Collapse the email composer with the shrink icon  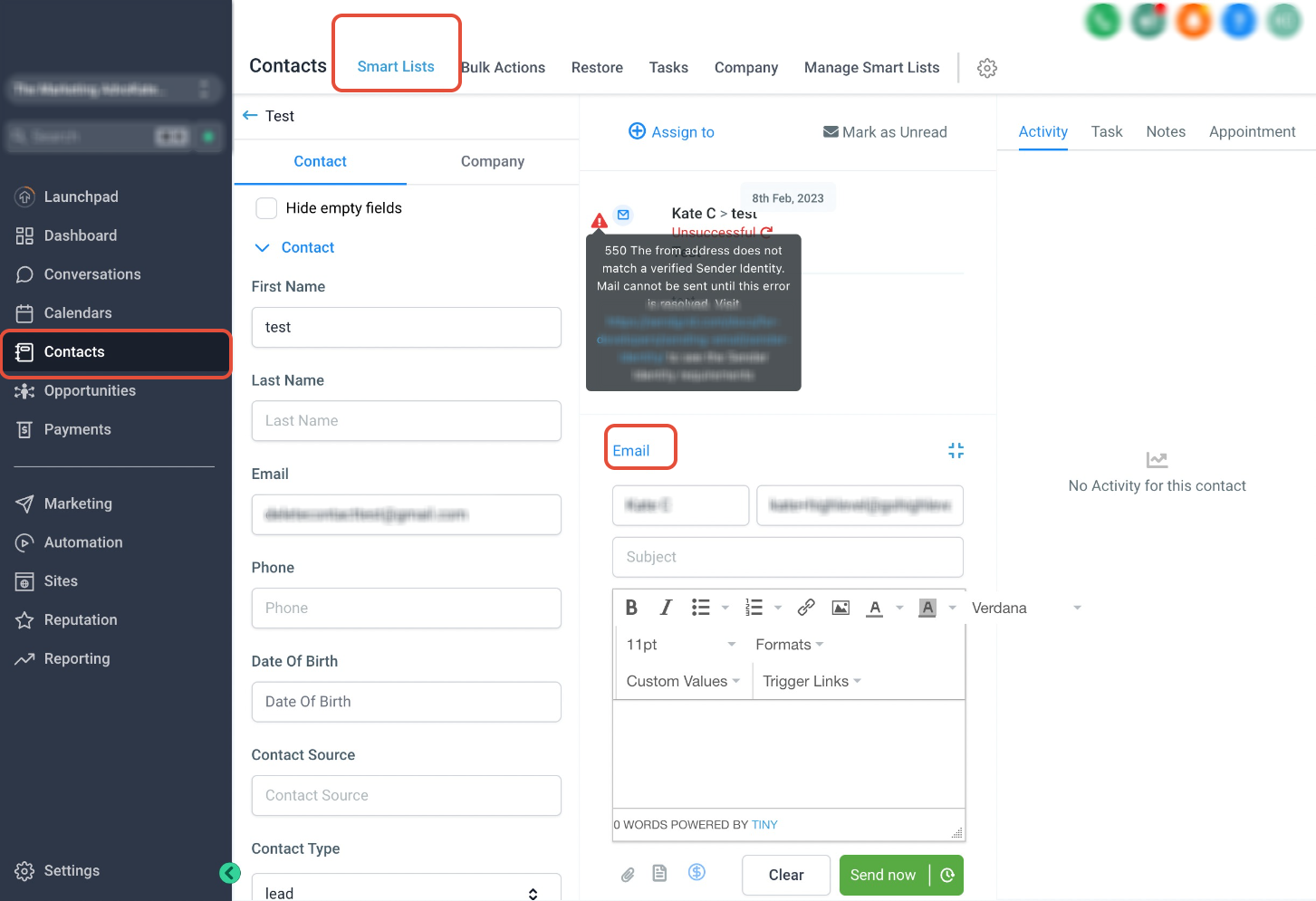click(956, 450)
